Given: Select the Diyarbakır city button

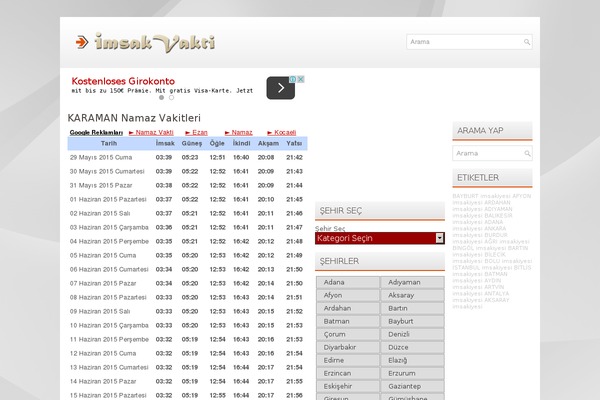Looking at the screenshot, I should (348, 348).
